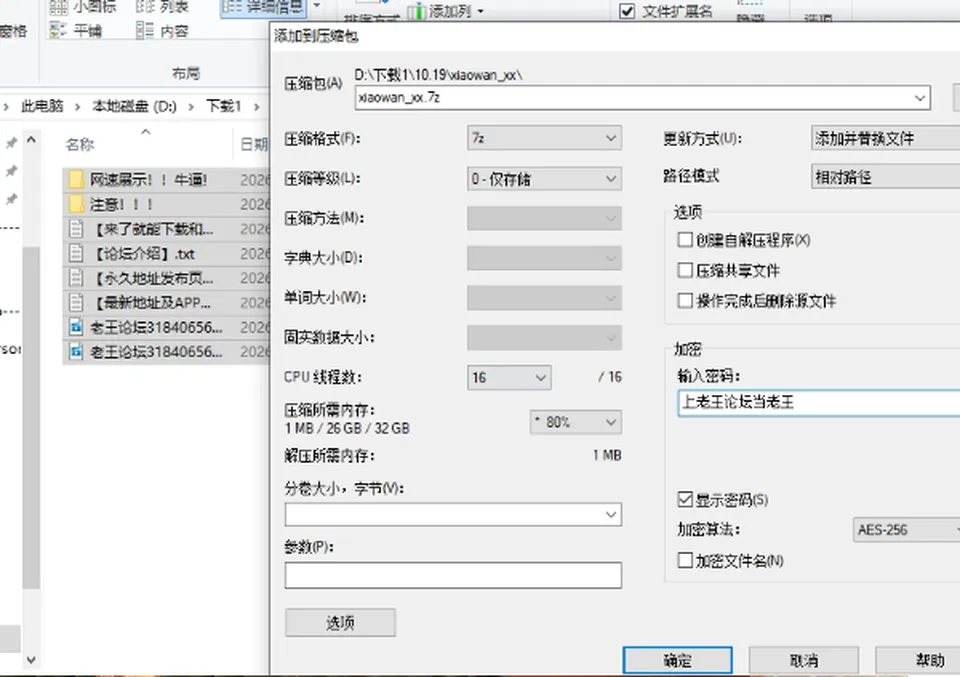Click the 【永久地址发布页... file icon
Image resolution: width=960 pixels, height=677 pixels.
tap(76, 278)
